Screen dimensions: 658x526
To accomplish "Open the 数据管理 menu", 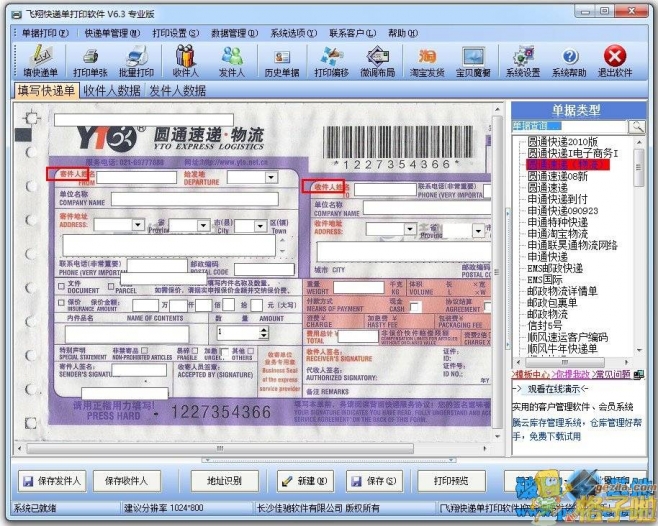I will (235, 33).
